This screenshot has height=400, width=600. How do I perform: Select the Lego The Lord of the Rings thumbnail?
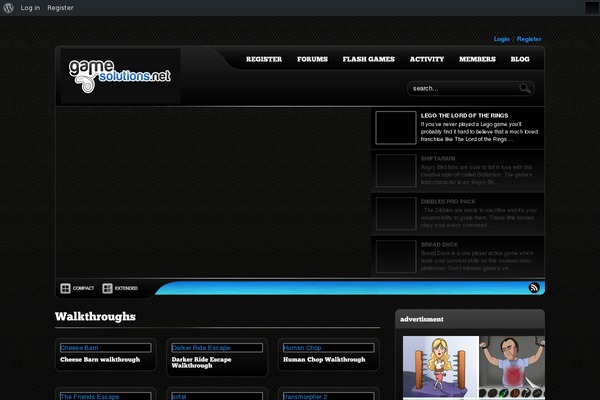pyautogui.click(x=396, y=128)
